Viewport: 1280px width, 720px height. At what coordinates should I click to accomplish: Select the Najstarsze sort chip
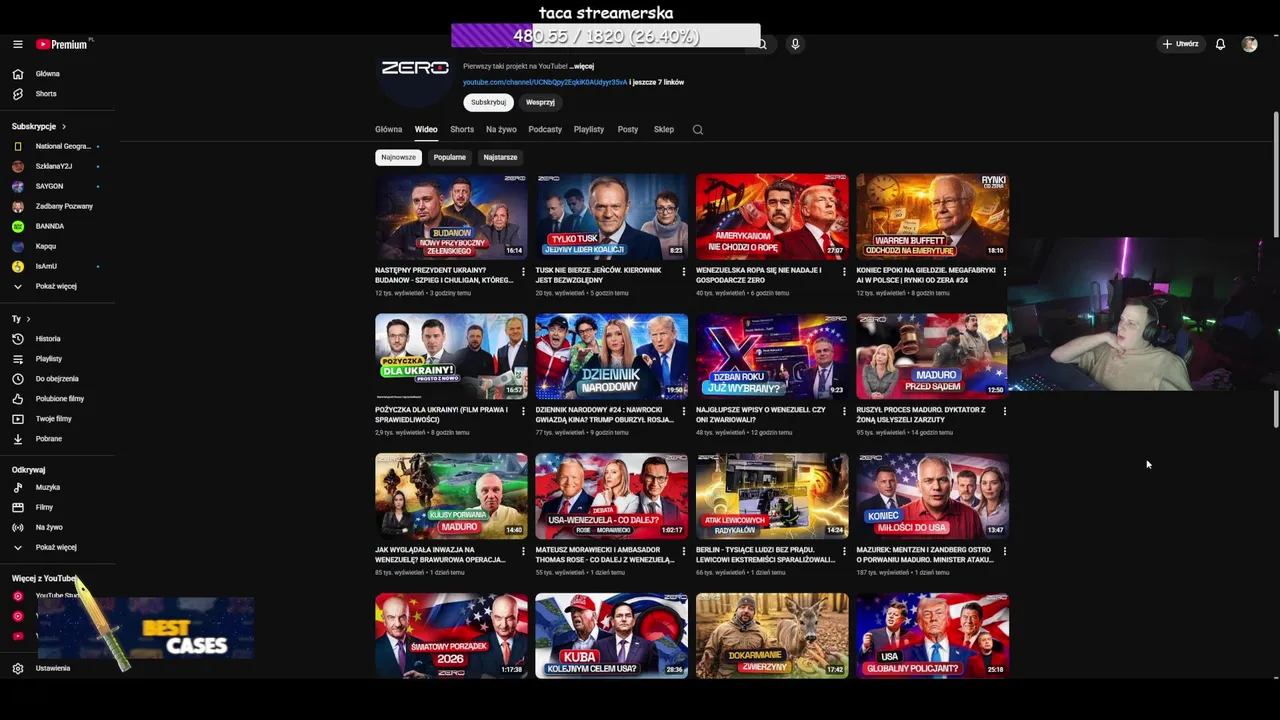coord(500,157)
